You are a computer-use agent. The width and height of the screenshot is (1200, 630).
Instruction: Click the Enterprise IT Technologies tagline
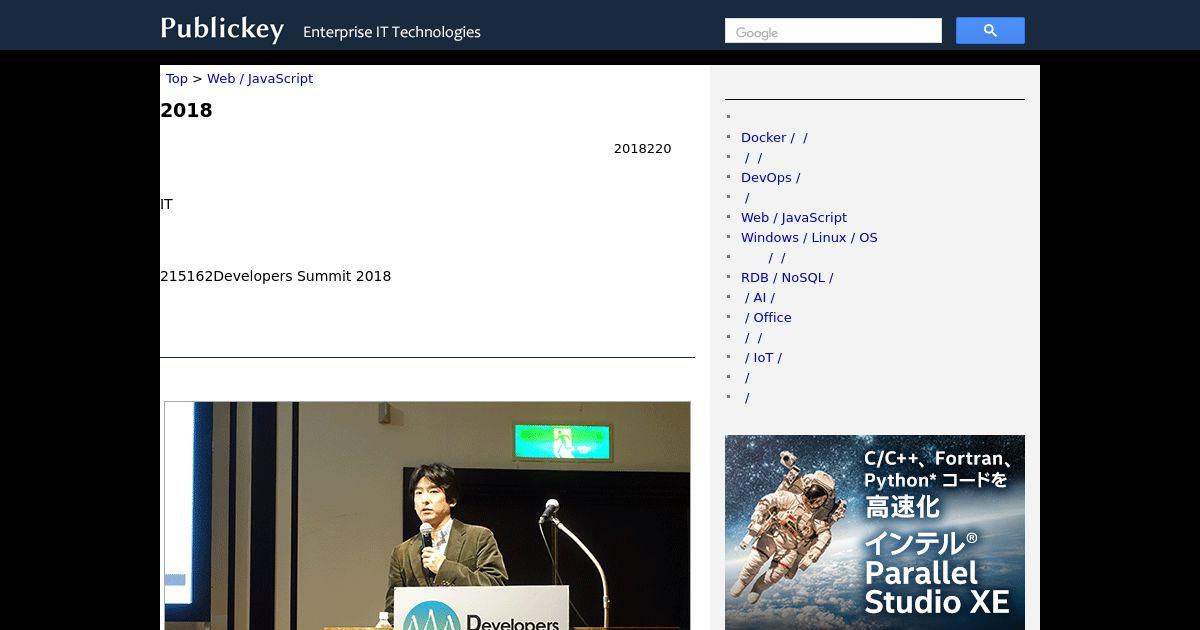coord(392,32)
